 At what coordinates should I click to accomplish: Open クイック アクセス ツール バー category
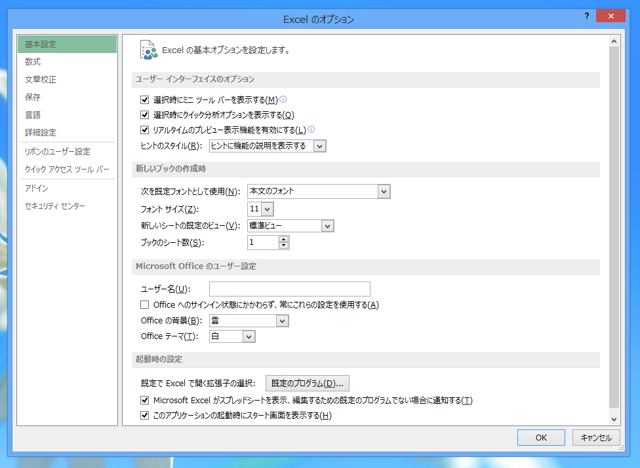pos(67,169)
